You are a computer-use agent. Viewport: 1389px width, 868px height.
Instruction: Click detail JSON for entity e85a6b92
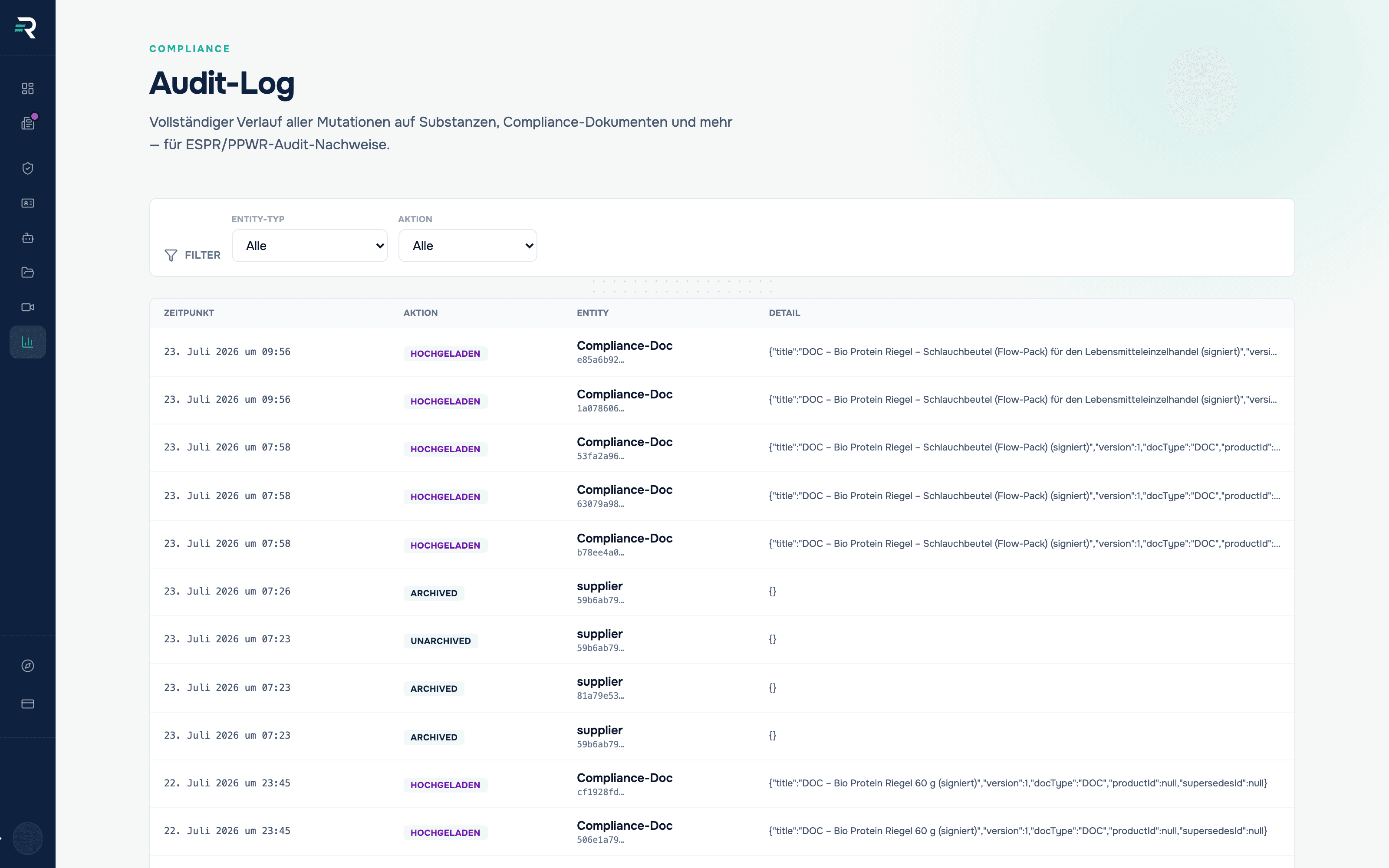(1023, 352)
